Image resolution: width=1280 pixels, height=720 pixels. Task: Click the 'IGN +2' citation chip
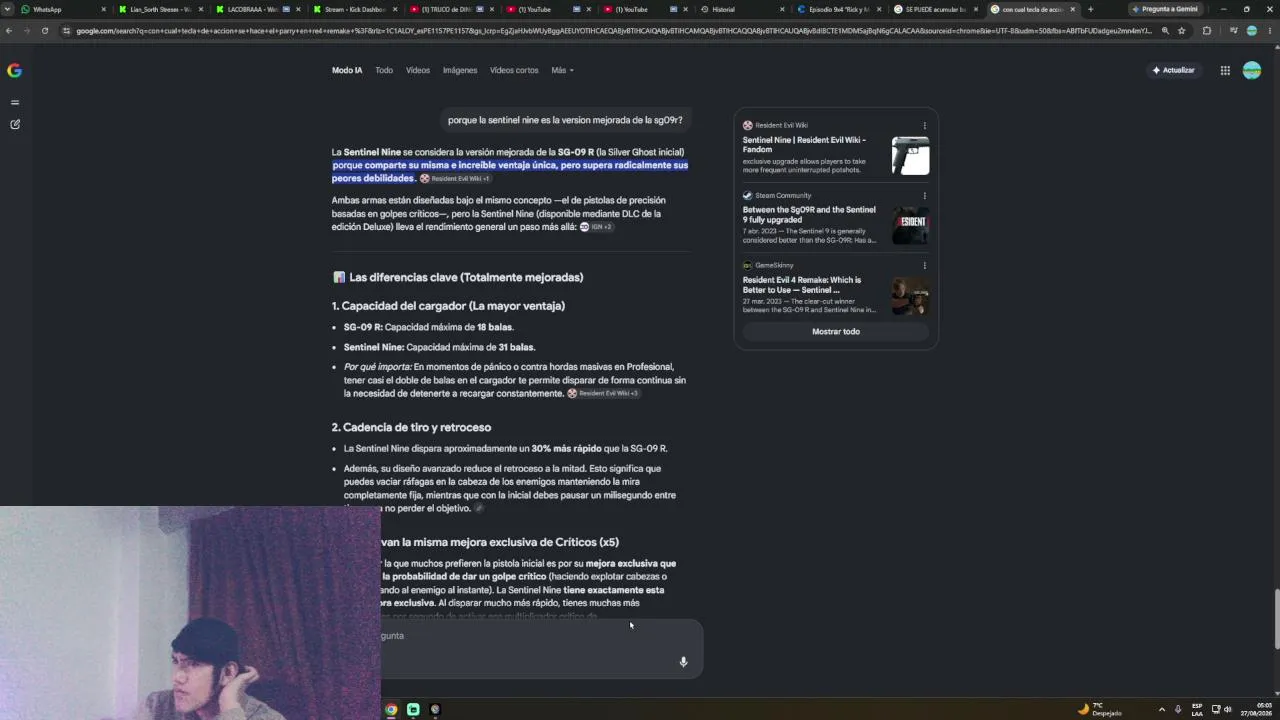[x=596, y=227]
